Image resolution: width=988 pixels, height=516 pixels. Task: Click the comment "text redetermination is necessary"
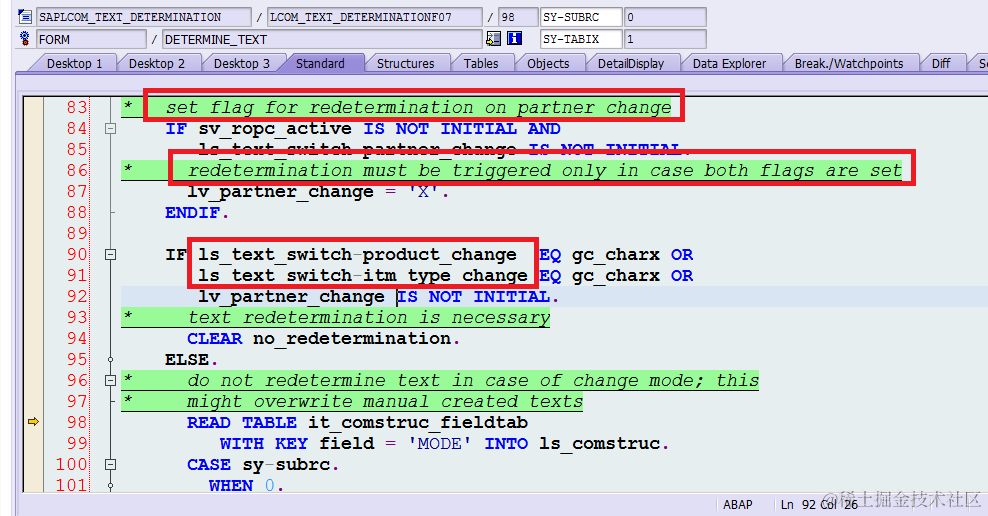click(x=369, y=318)
